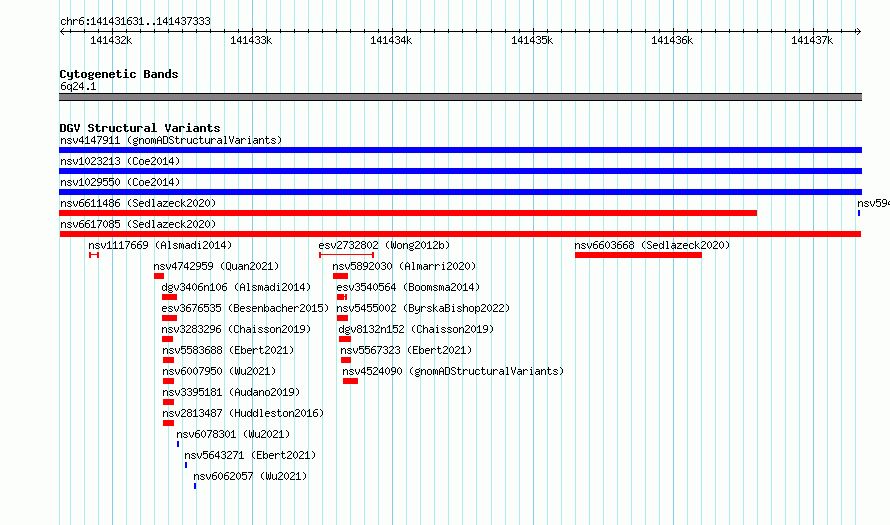This screenshot has width=890, height=525.
Task: Click the dgv8132n152 red variant block
Action: 345,339
